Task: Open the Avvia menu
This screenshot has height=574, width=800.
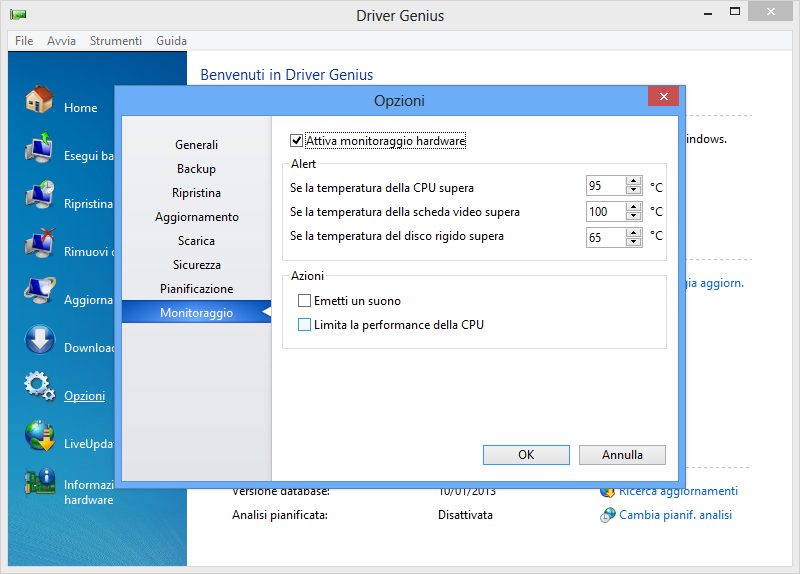Action: tap(61, 41)
